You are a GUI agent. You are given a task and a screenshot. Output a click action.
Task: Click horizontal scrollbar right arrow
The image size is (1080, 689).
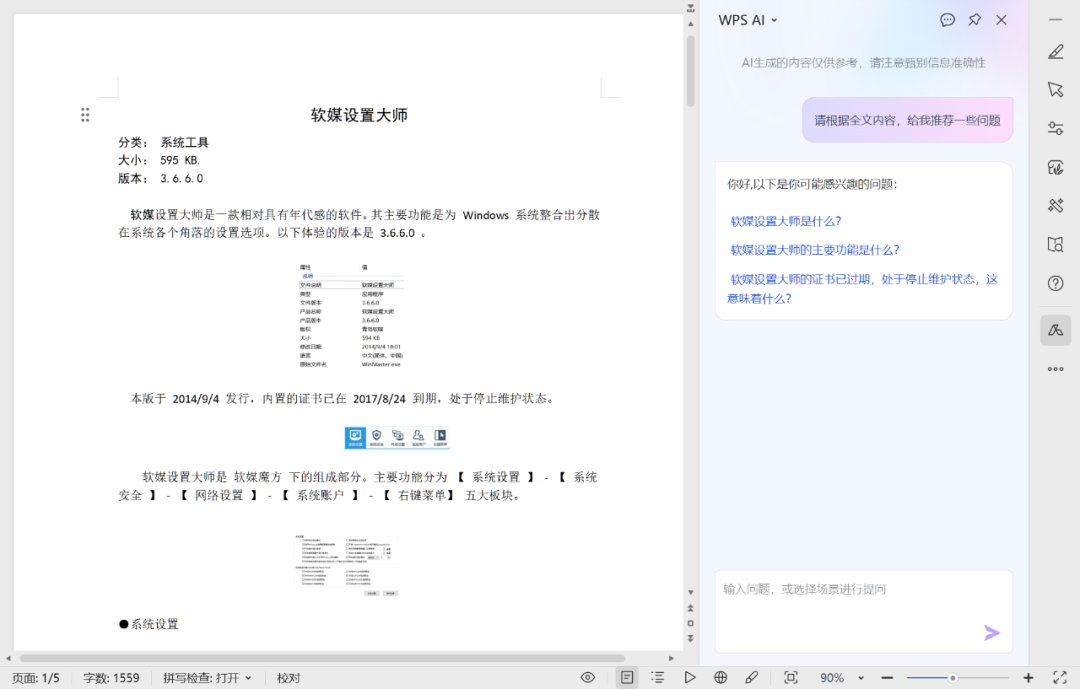(672, 659)
